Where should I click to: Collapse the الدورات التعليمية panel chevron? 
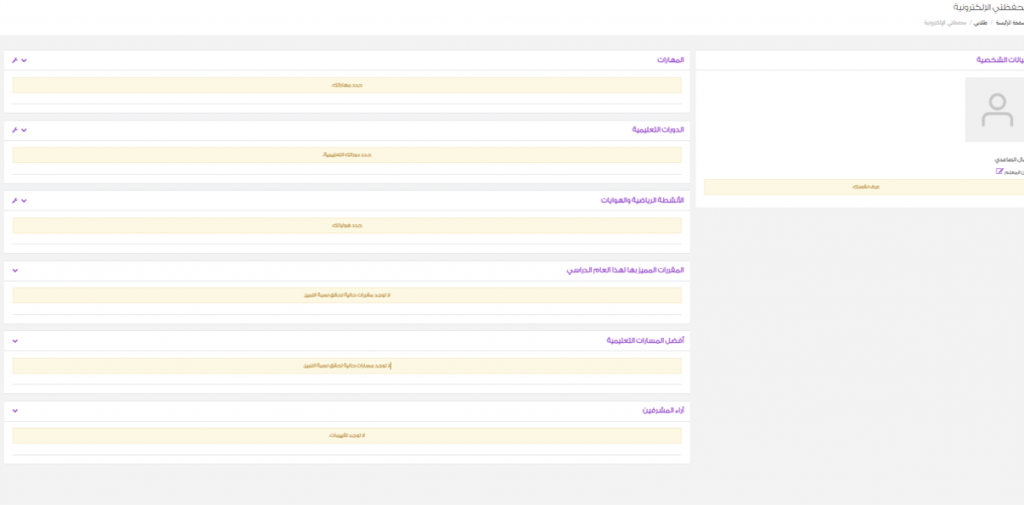click(25, 130)
